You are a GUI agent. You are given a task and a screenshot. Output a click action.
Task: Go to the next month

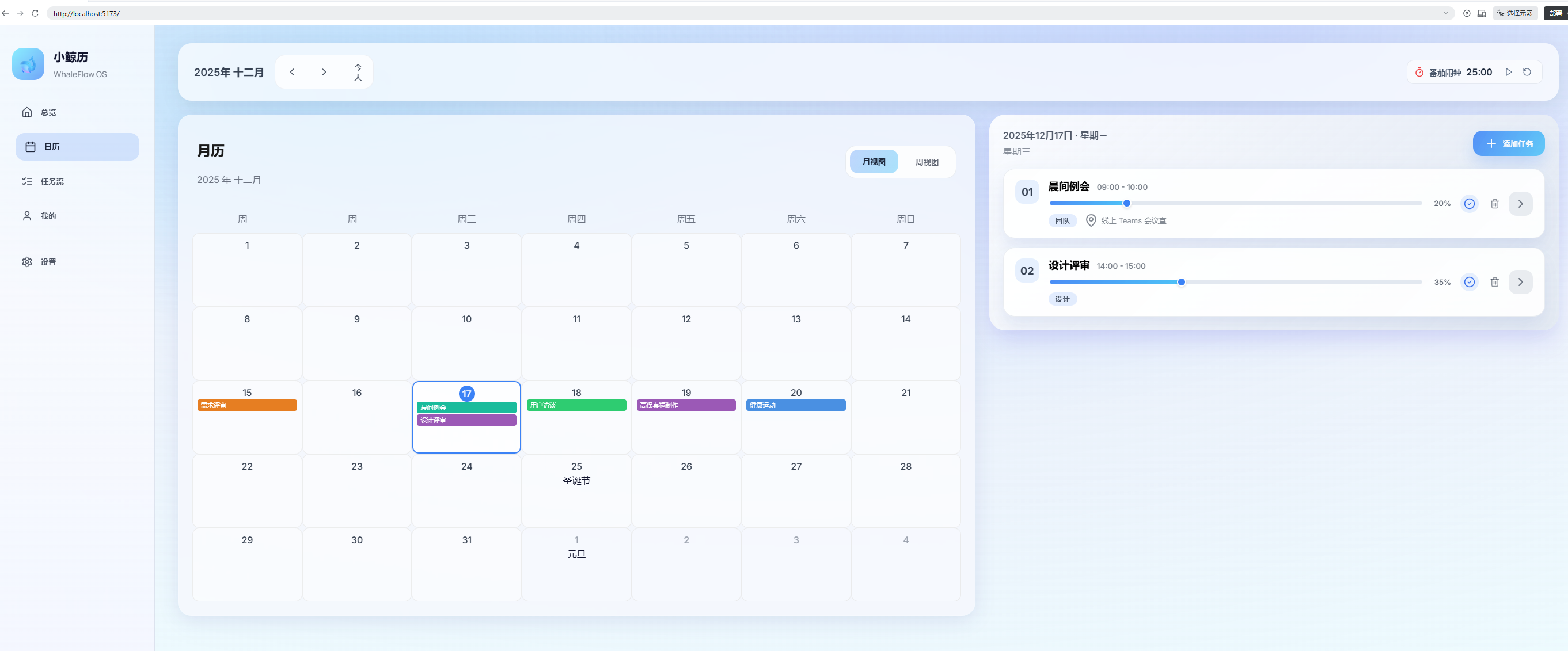pos(324,73)
